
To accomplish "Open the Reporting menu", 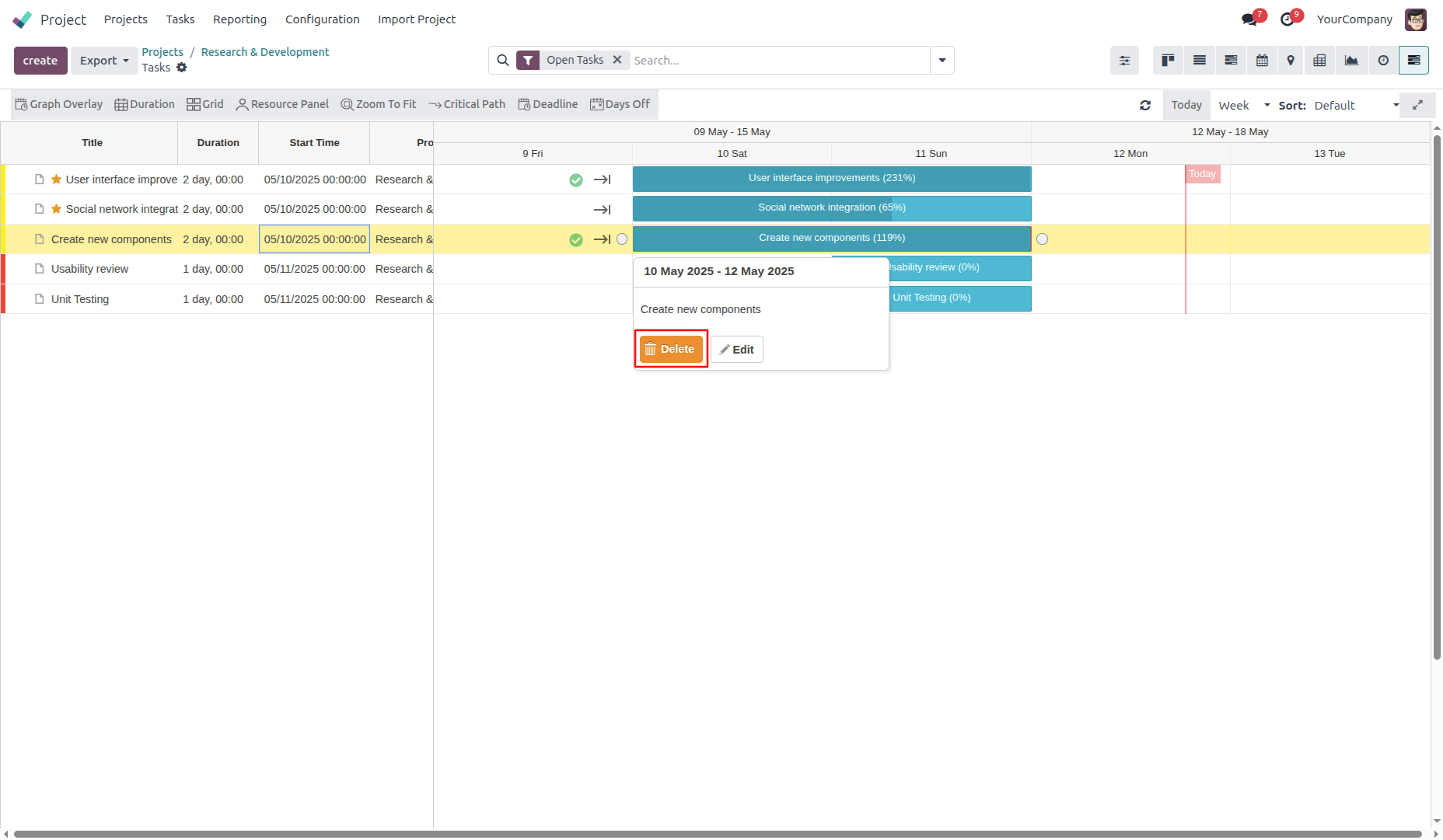I will pyautogui.click(x=239, y=19).
